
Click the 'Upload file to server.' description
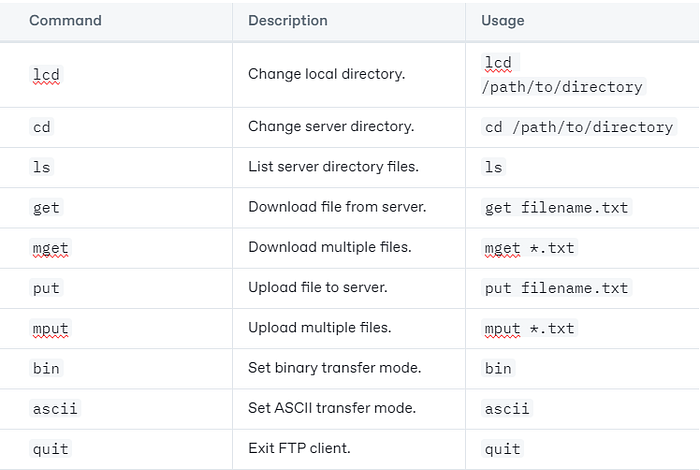point(317,287)
